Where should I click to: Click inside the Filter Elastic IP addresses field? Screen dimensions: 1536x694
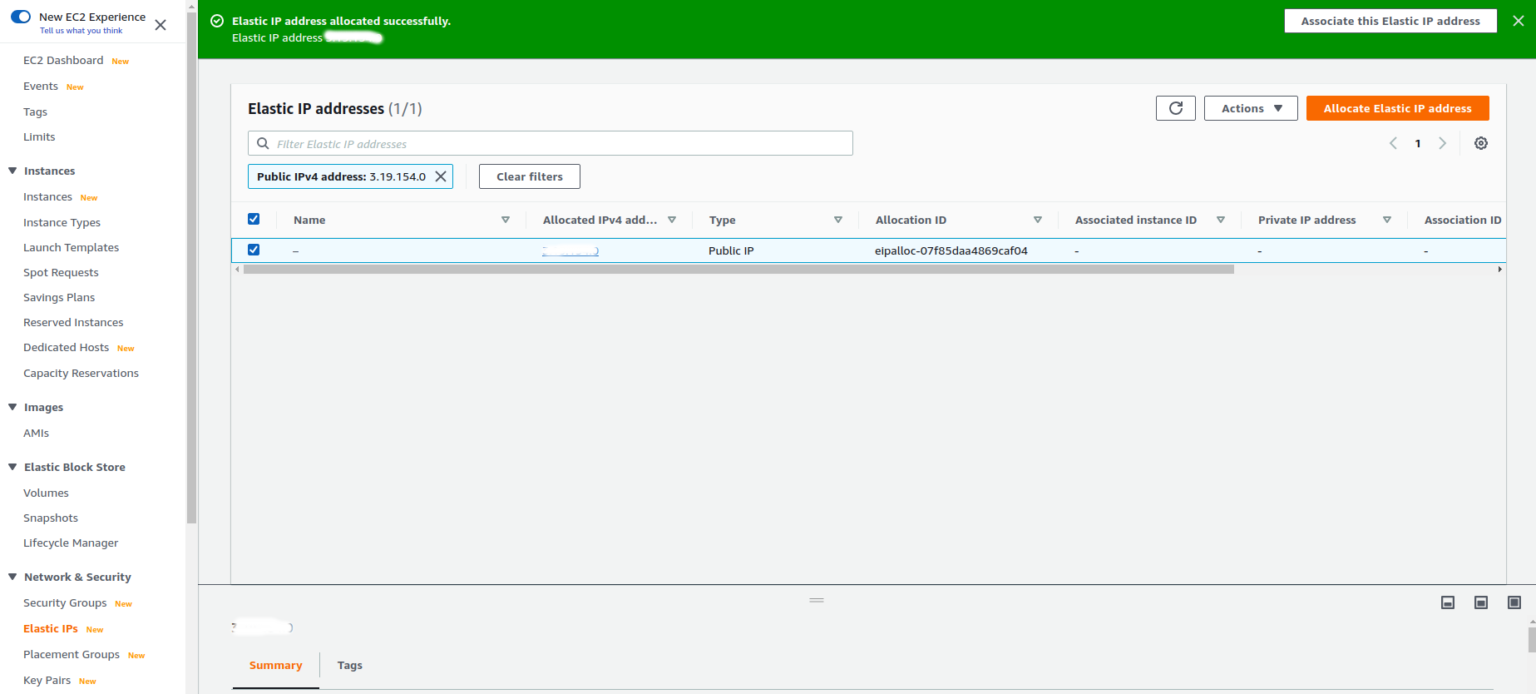[550, 143]
